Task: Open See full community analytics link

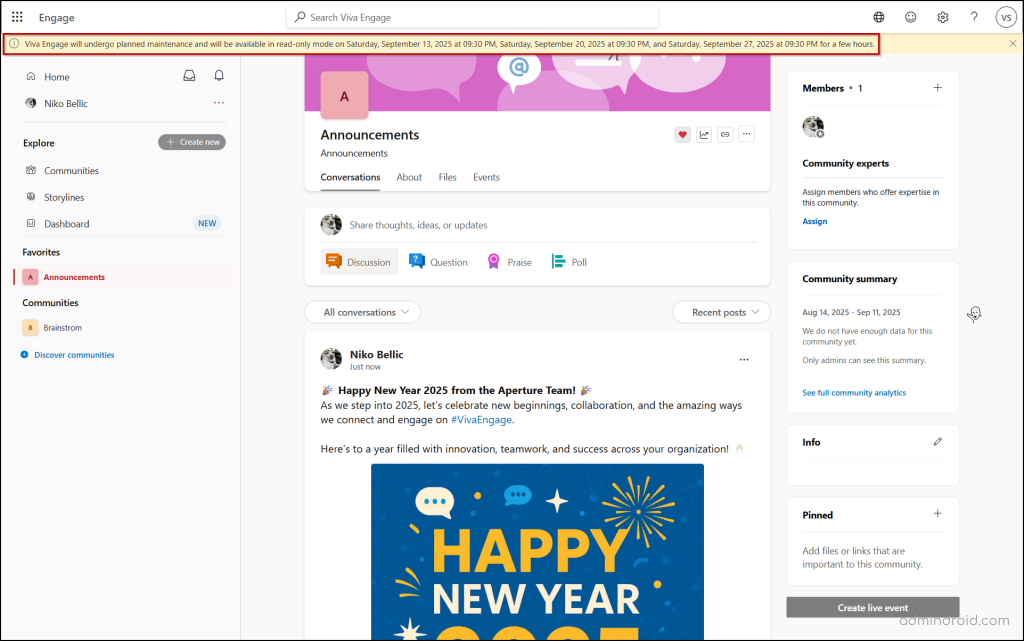Action: click(x=854, y=392)
